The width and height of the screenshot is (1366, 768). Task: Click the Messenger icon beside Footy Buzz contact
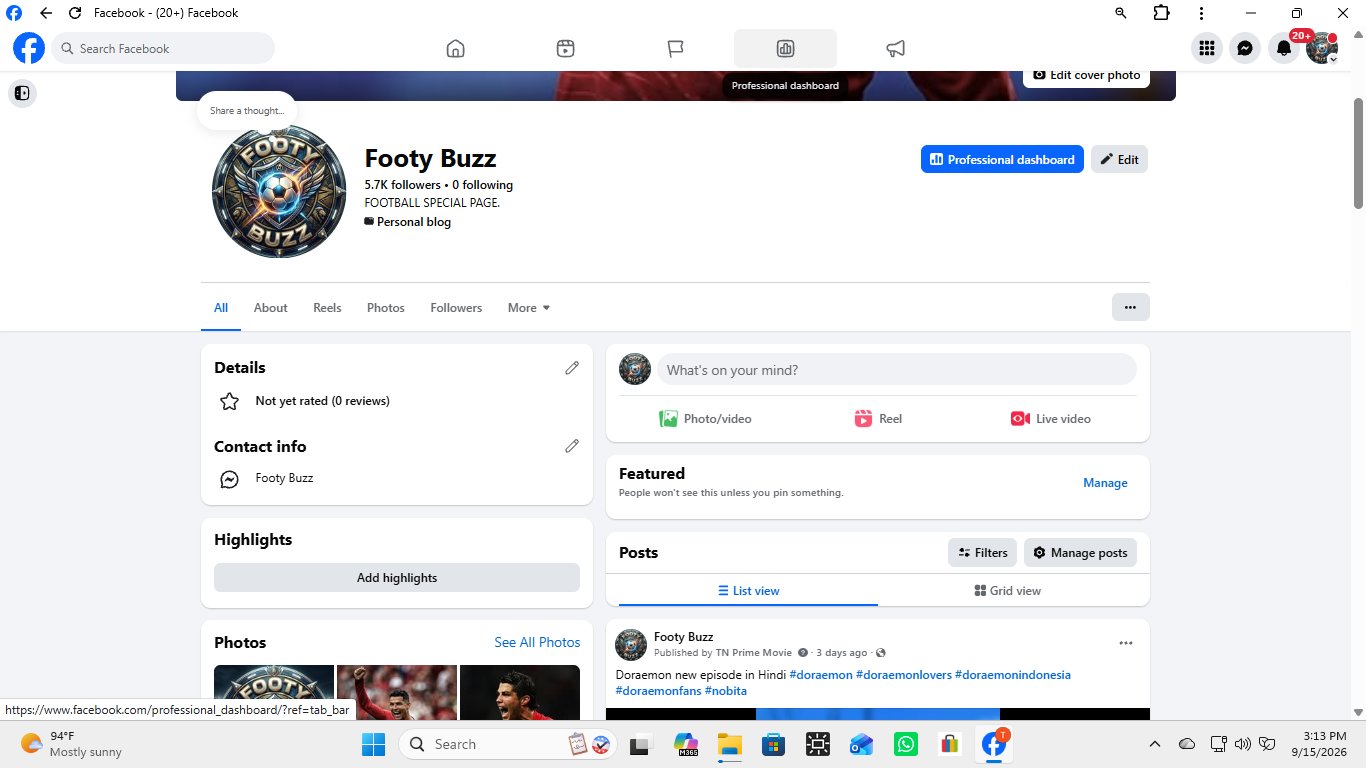click(229, 479)
